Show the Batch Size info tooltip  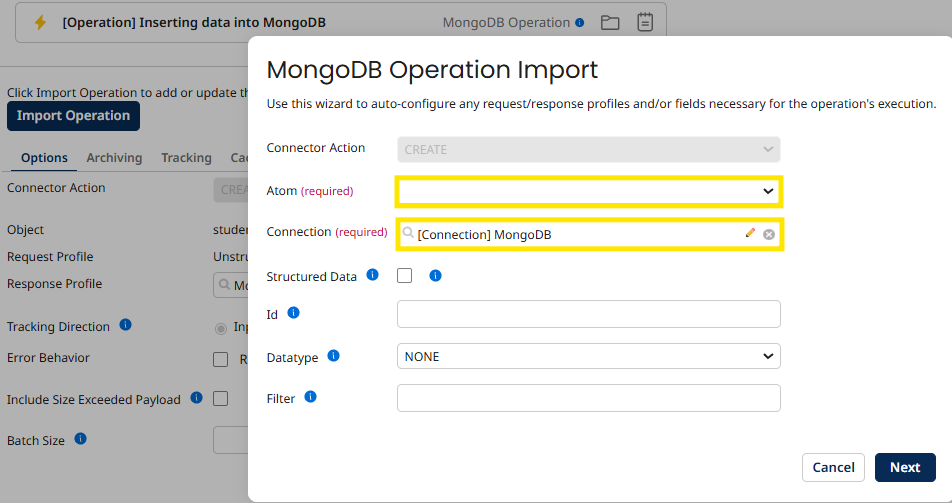[x=80, y=439]
